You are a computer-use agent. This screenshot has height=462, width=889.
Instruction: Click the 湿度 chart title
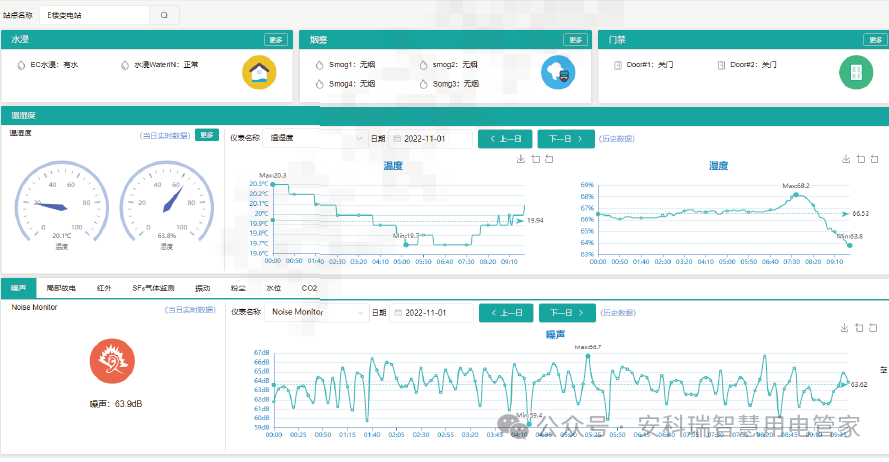(718, 166)
